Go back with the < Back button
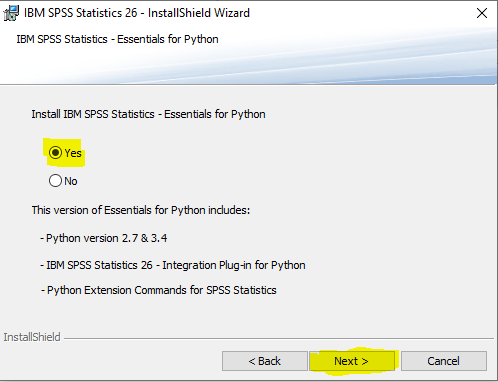This screenshot has height=382, width=498. tap(265, 361)
